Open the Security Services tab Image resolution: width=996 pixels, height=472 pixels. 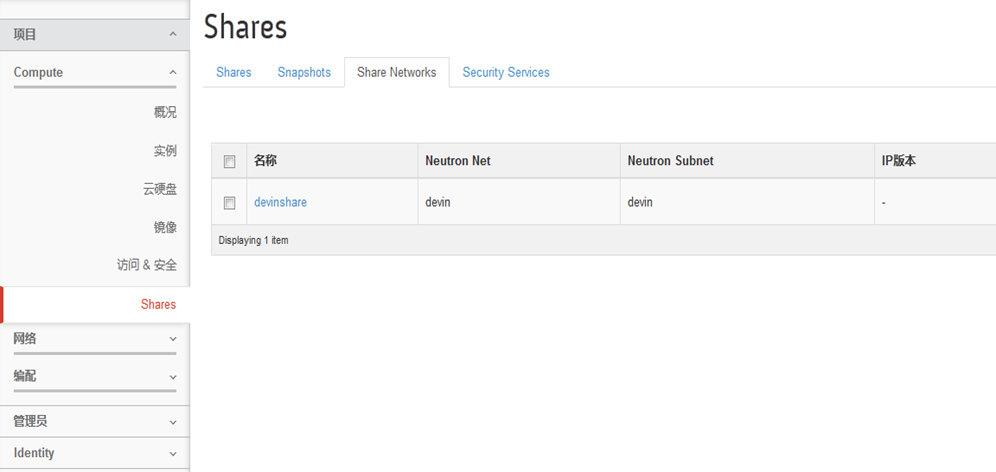(506, 72)
